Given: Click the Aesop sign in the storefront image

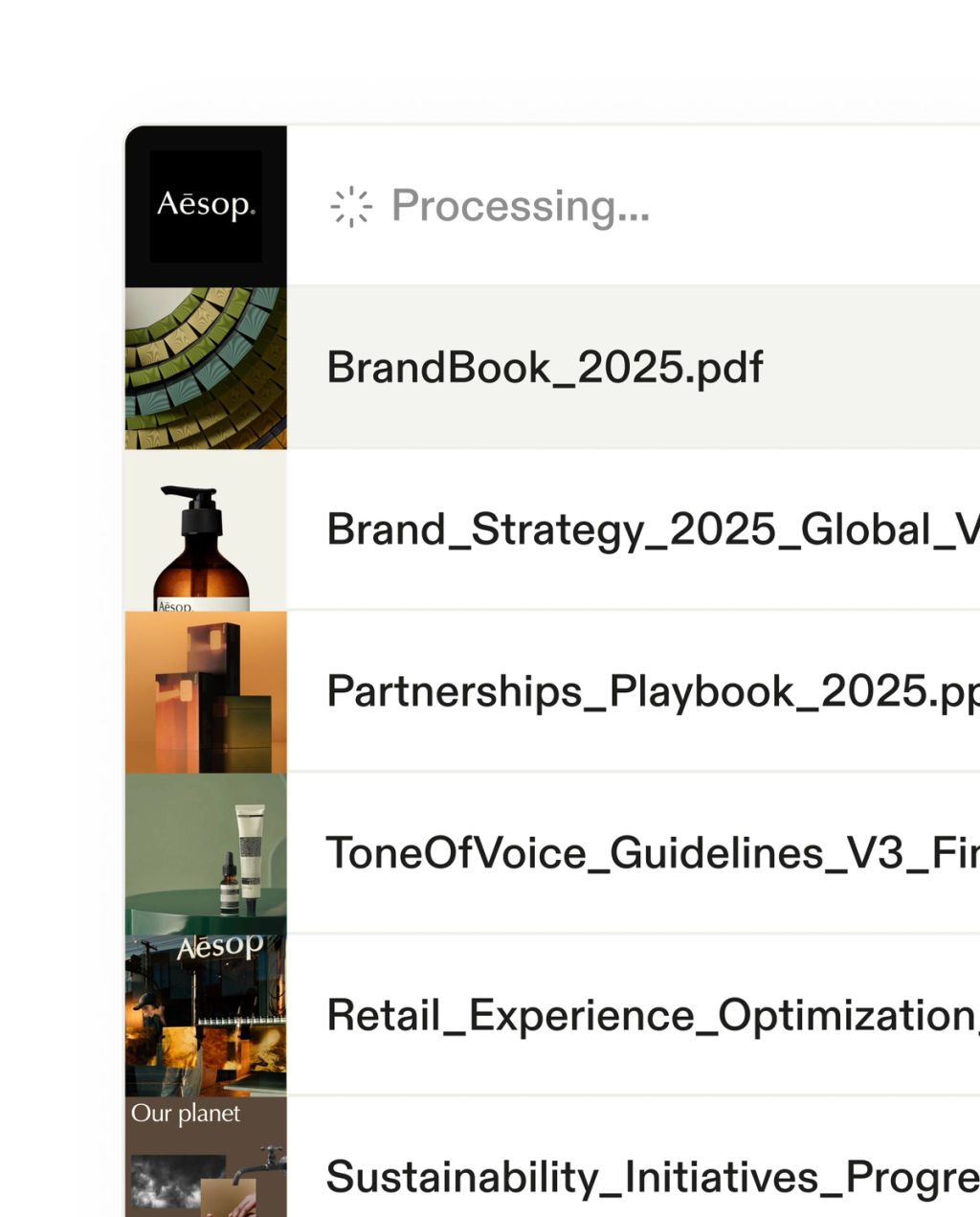Looking at the screenshot, I should click(220, 947).
